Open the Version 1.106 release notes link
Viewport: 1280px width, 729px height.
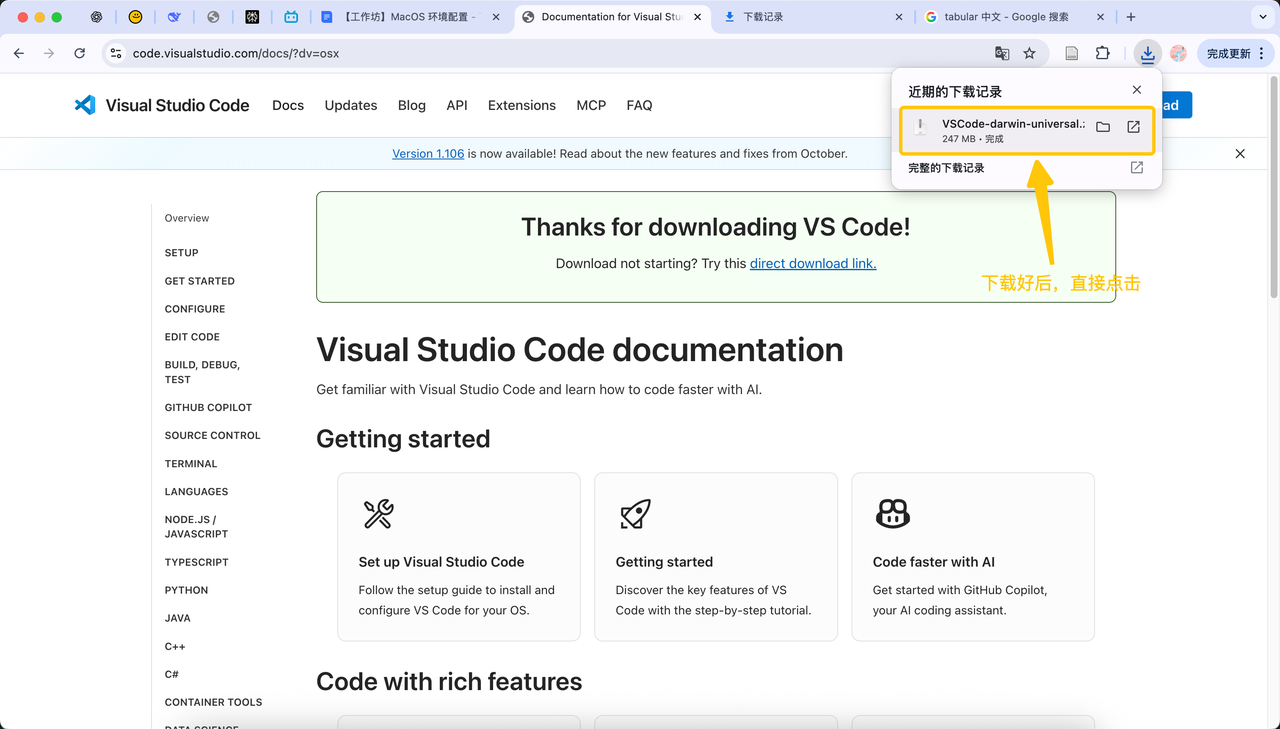coord(428,154)
